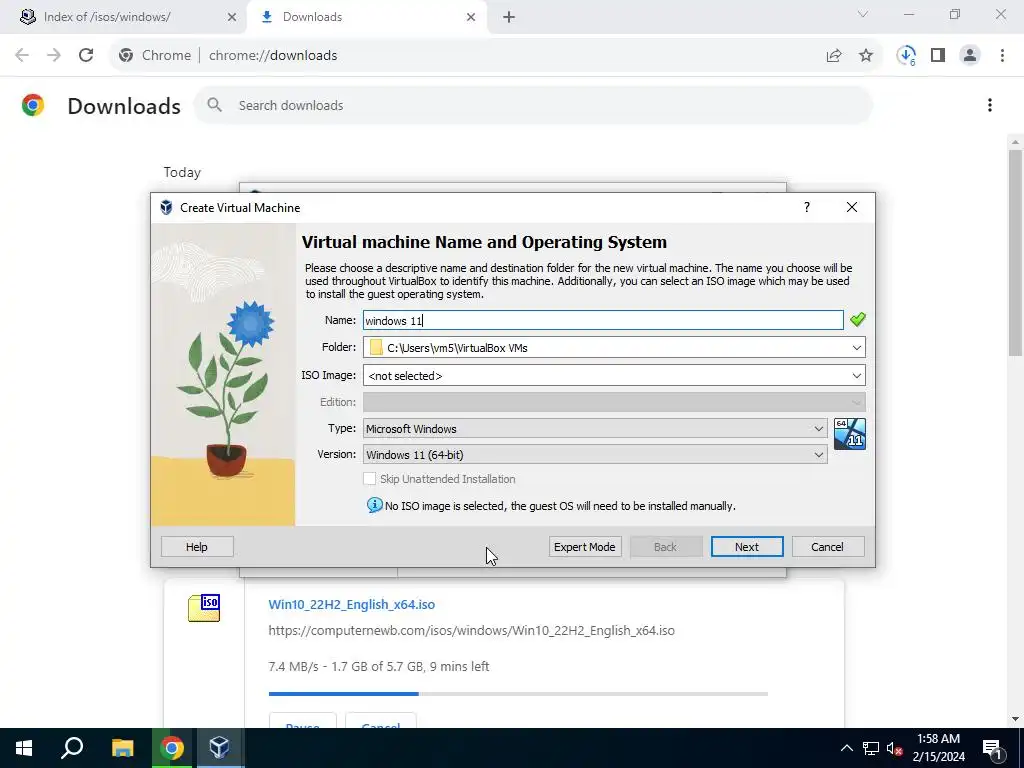This screenshot has height=768, width=1024.
Task: Click the 'No ISO image is selected' info message
Action: [560, 506]
